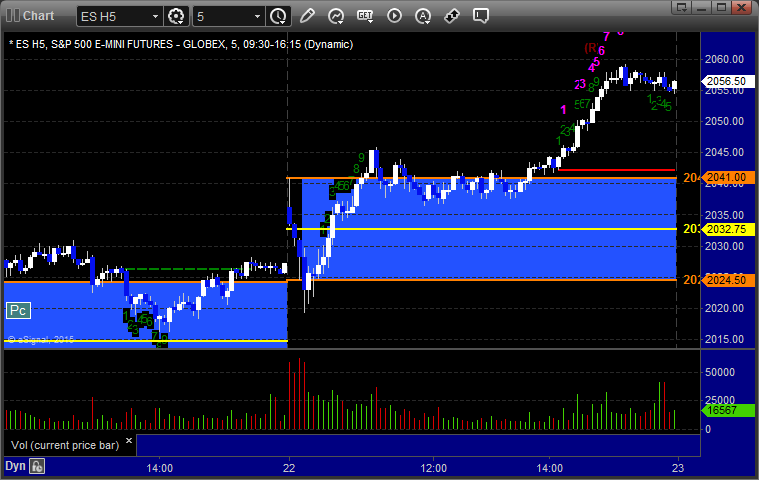Image resolution: width=759 pixels, height=480 pixels.
Task: Open the symbol settings gear menu
Action: [x=176, y=16]
